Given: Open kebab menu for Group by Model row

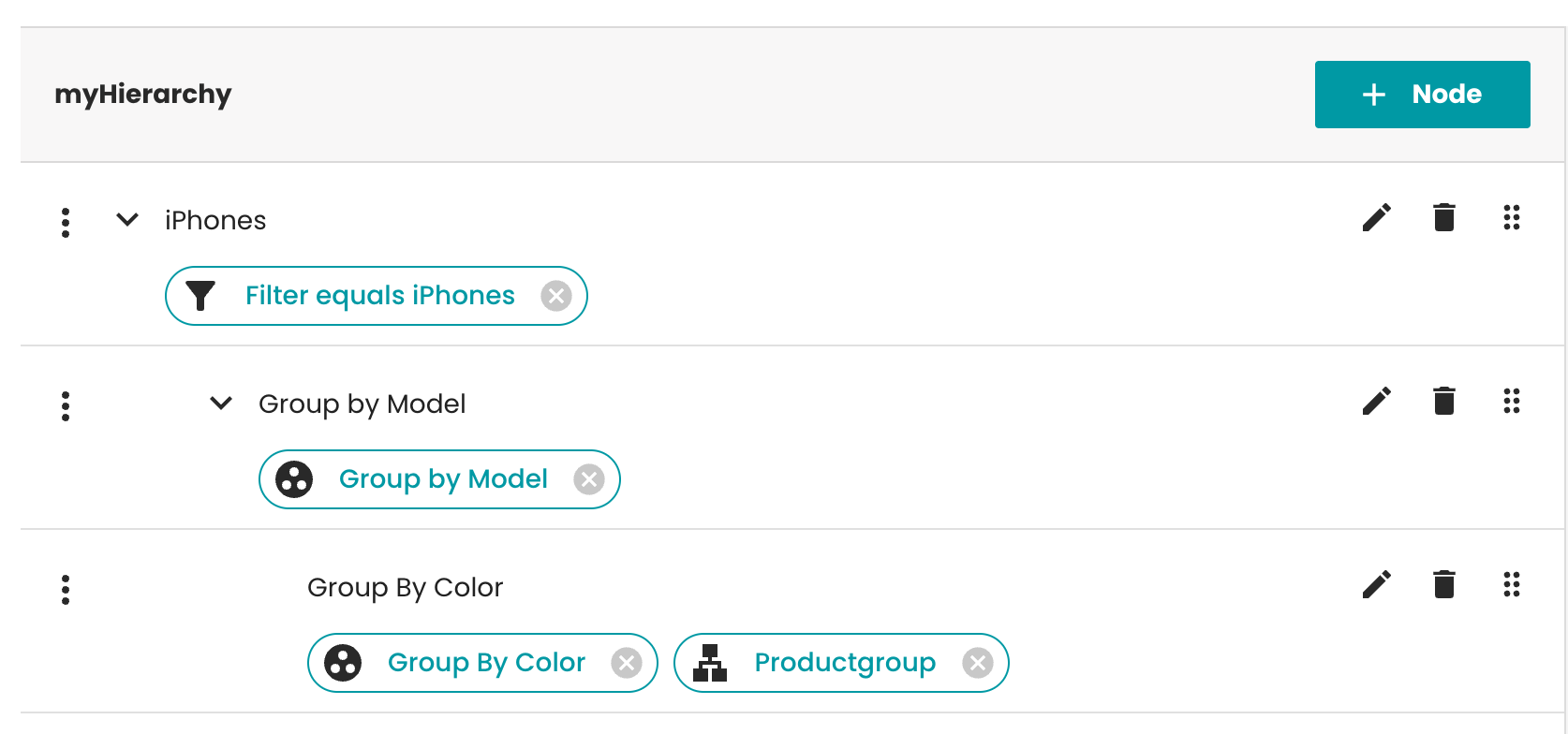Looking at the screenshot, I should click(x=66, y=405).
